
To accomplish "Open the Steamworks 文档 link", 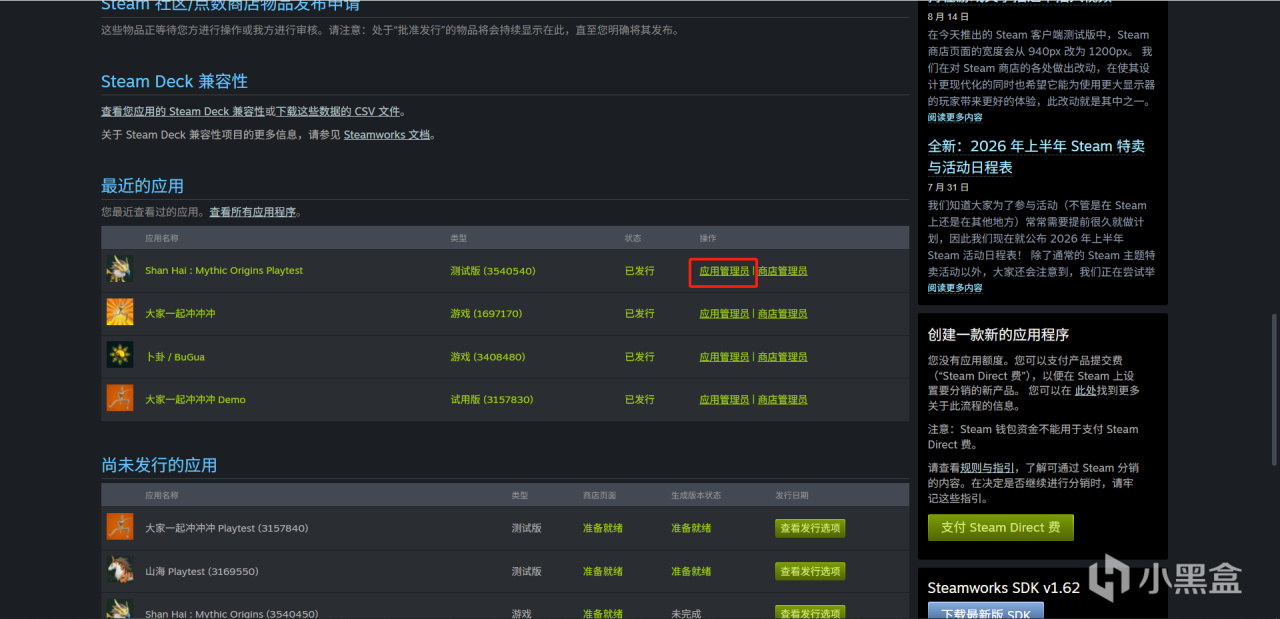I will tap(387, 134).
